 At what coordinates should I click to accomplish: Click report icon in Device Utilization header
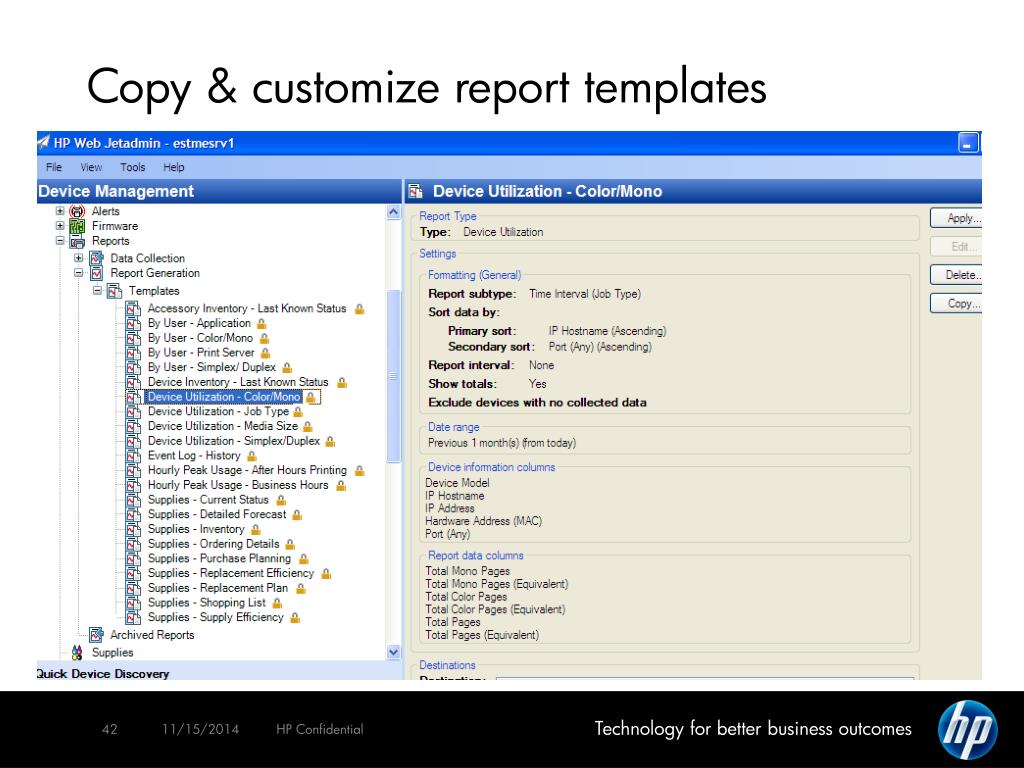coord(415,191)
